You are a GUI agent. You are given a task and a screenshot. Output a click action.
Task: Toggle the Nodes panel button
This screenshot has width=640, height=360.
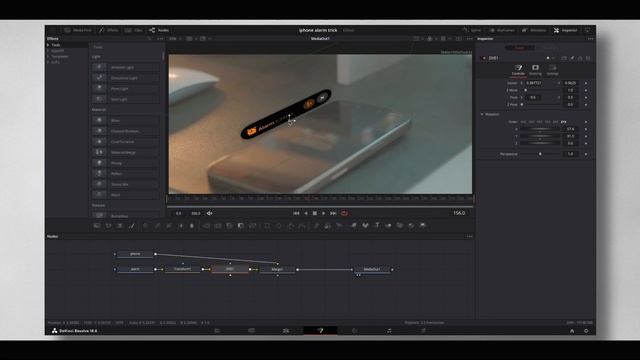(159, 30)
